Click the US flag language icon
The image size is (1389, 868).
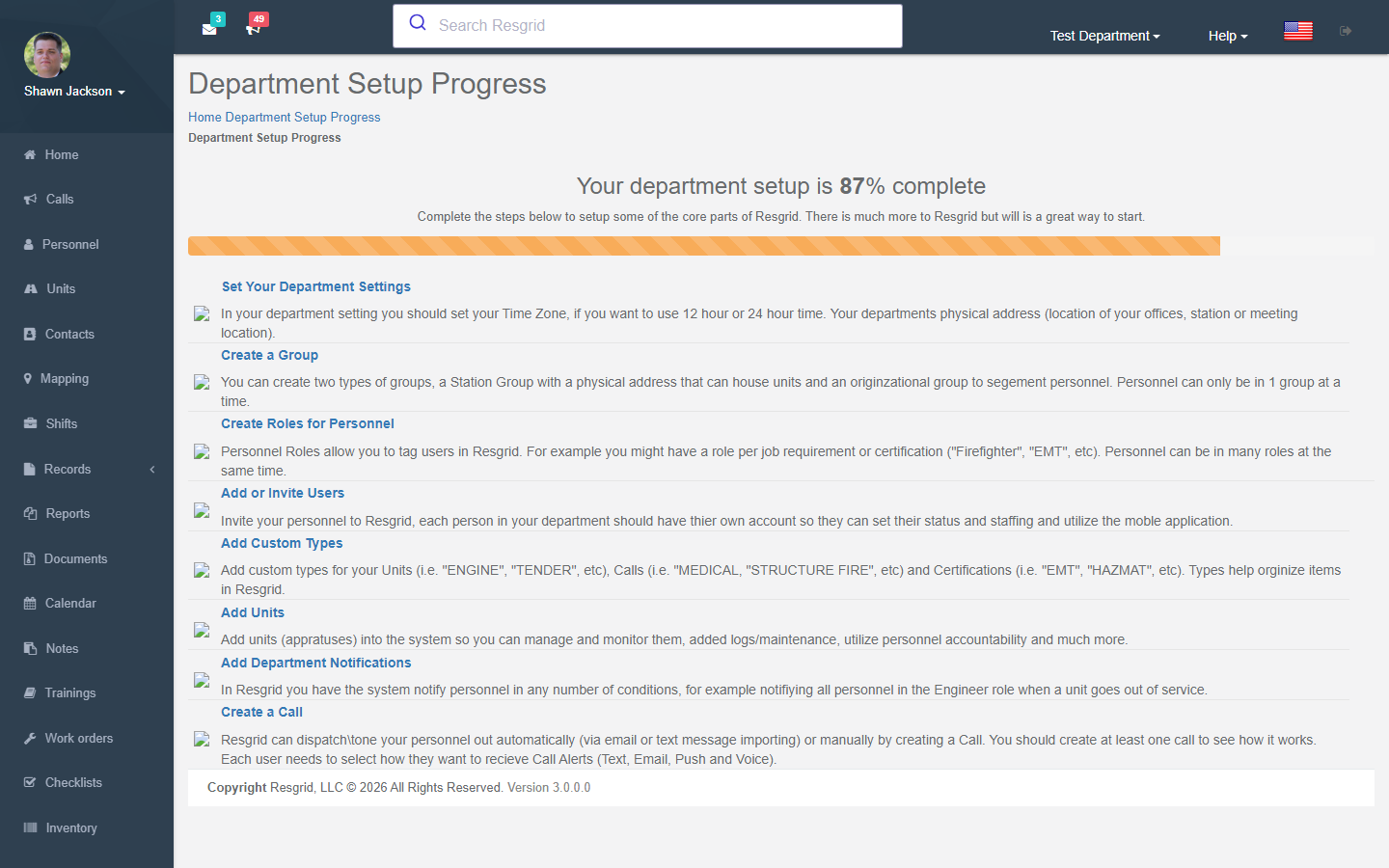point(1298,31)
